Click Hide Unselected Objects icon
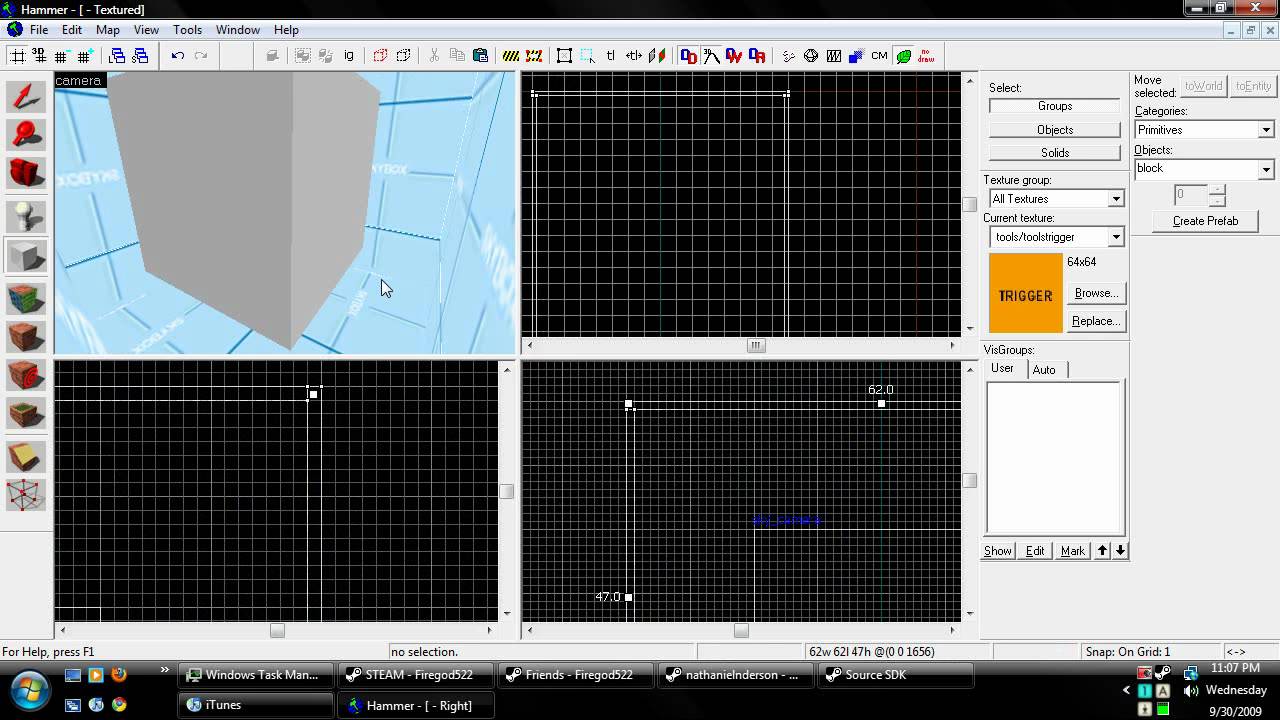Image resolution: width=1280 pixels, height=720 pixels. 404,56
